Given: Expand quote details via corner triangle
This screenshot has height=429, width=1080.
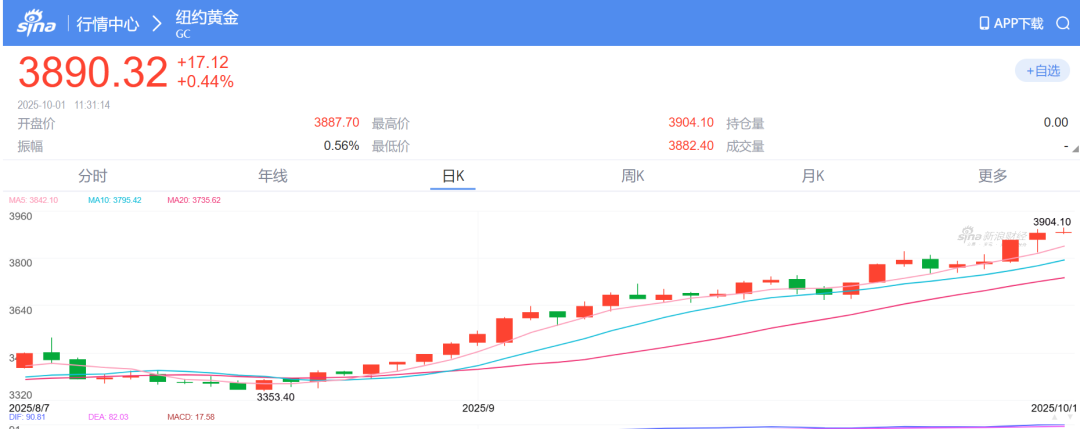Looking at the screenshot, I should point(1074,148).
